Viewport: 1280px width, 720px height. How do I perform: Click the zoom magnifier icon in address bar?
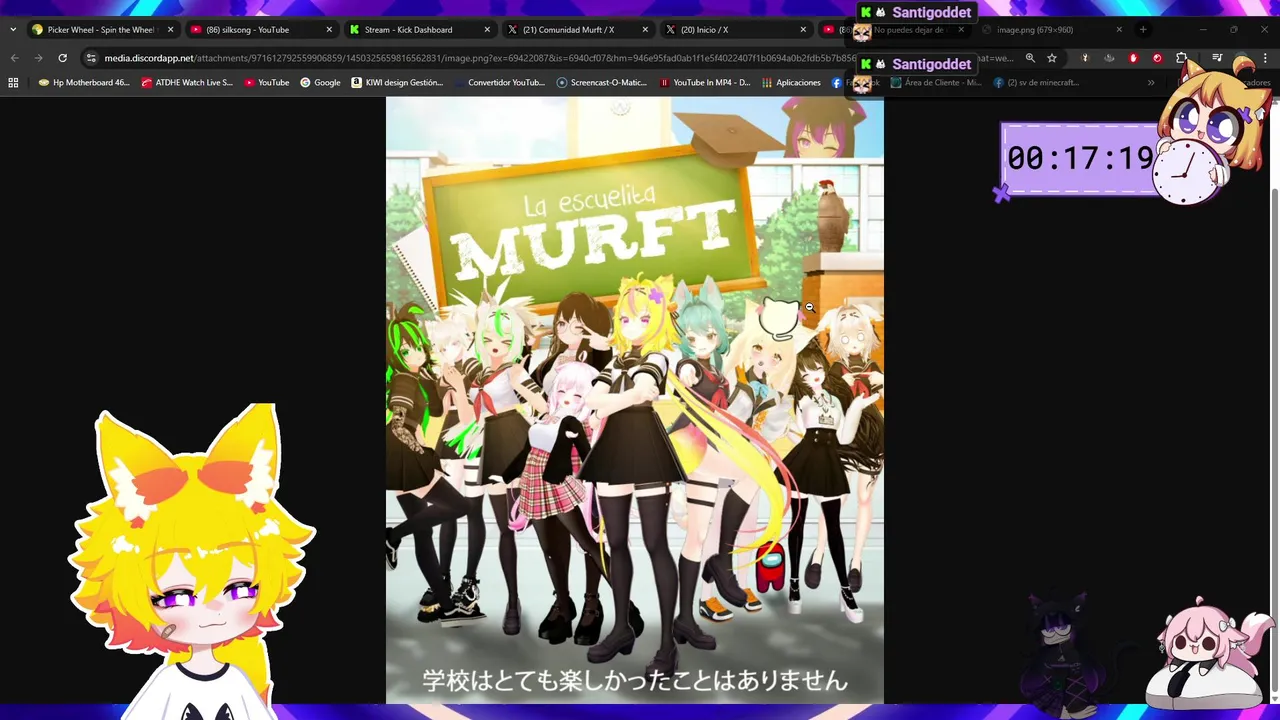1030,58
